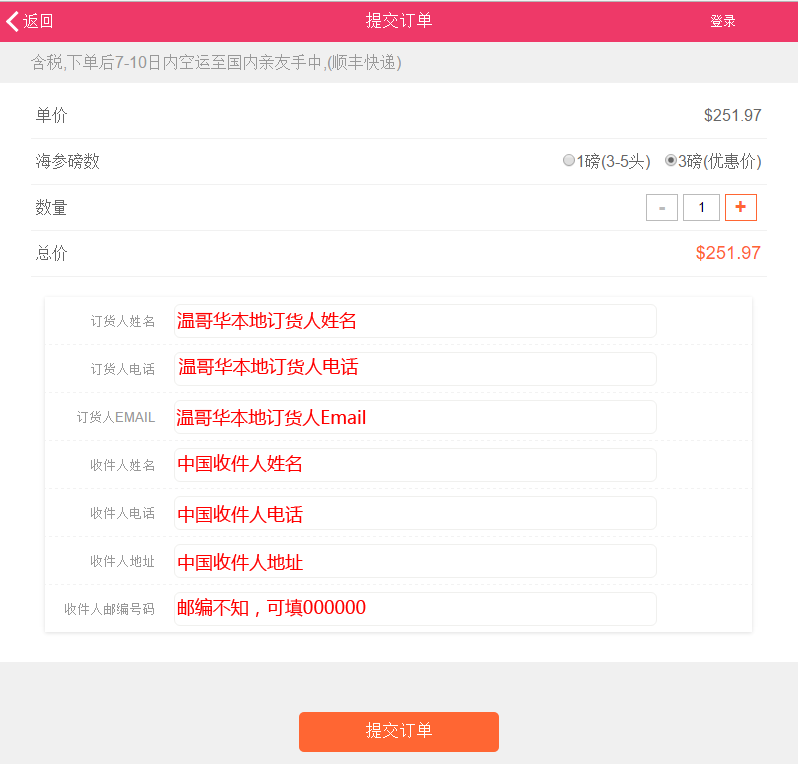Click the 收件人姓名 input field
This screenshot has height=764, width=798.
pos(415,465)
